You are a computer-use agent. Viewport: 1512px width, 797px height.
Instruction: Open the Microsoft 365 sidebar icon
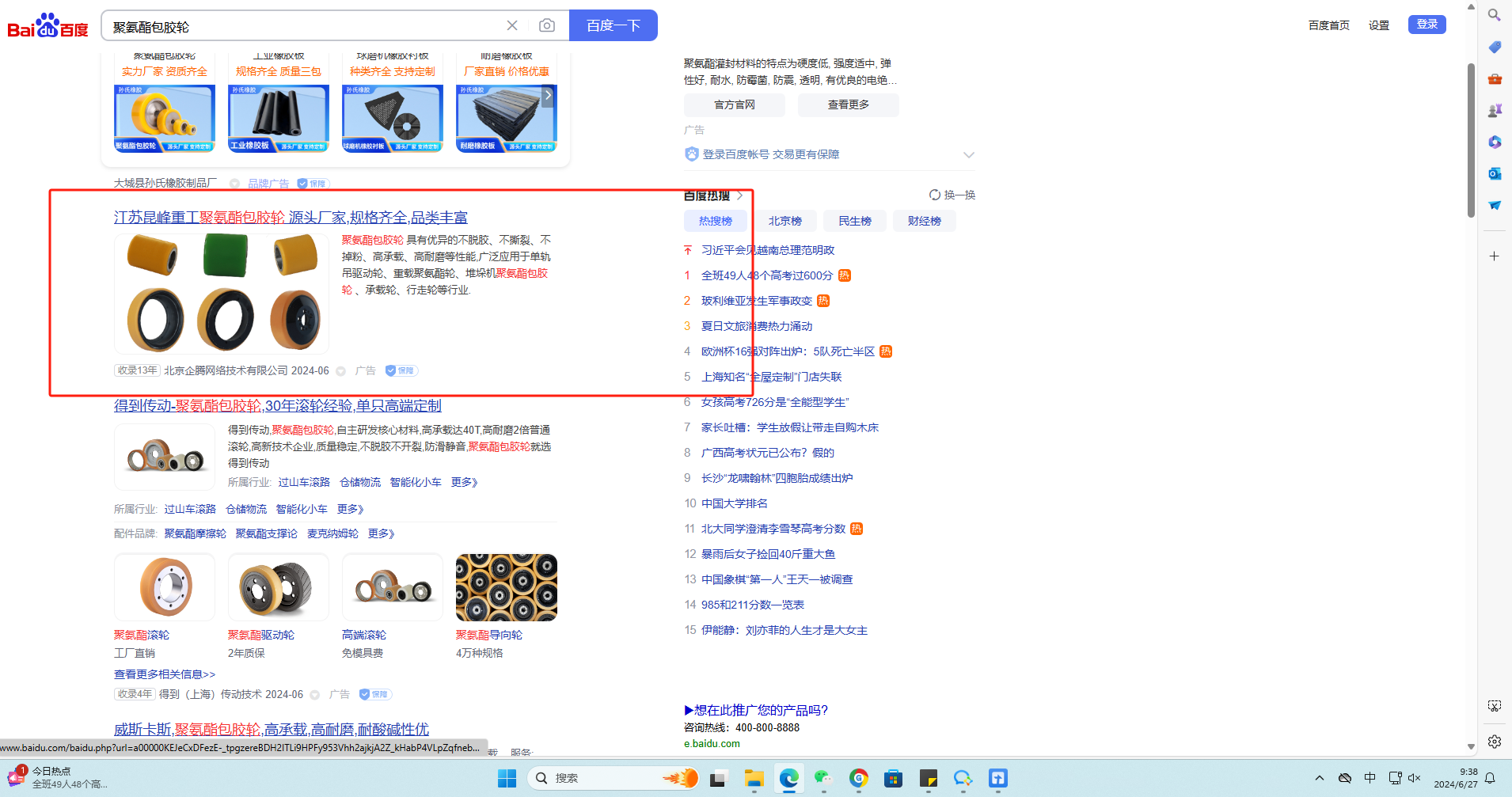[x=1495, y=142]
